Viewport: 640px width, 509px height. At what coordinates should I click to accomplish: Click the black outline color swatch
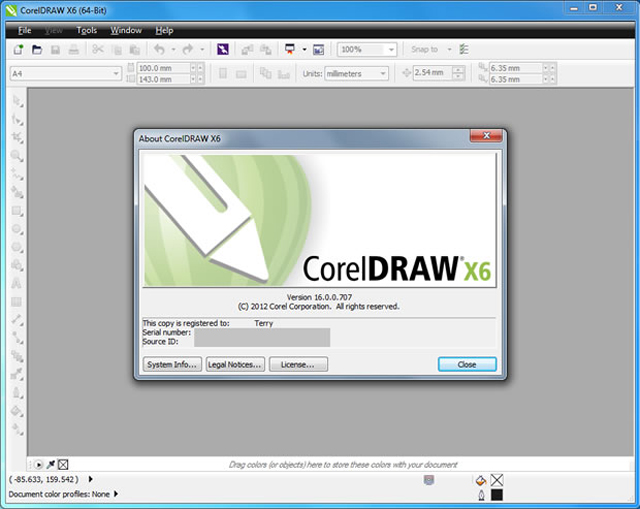pyautogui.click(x=497, y=495)
